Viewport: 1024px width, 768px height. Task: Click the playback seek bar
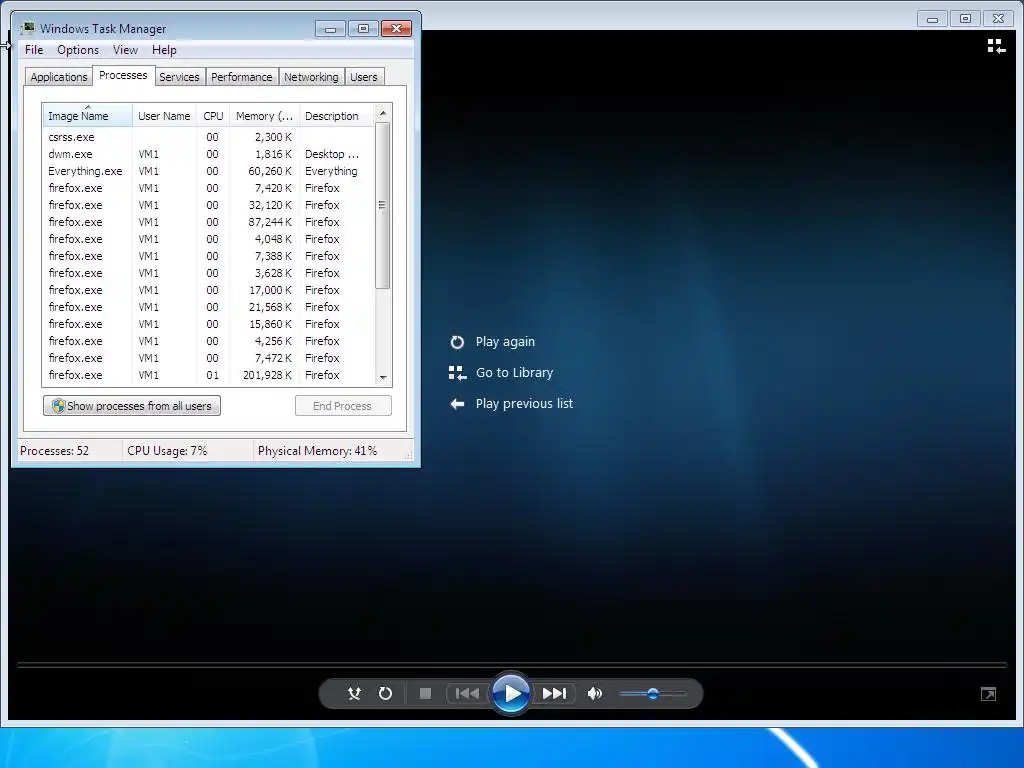pyautogui.click(x=512, y=665)
